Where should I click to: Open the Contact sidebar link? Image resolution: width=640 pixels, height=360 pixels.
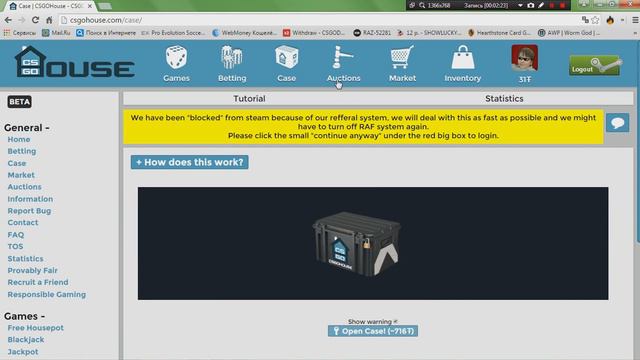pos(22,223)
